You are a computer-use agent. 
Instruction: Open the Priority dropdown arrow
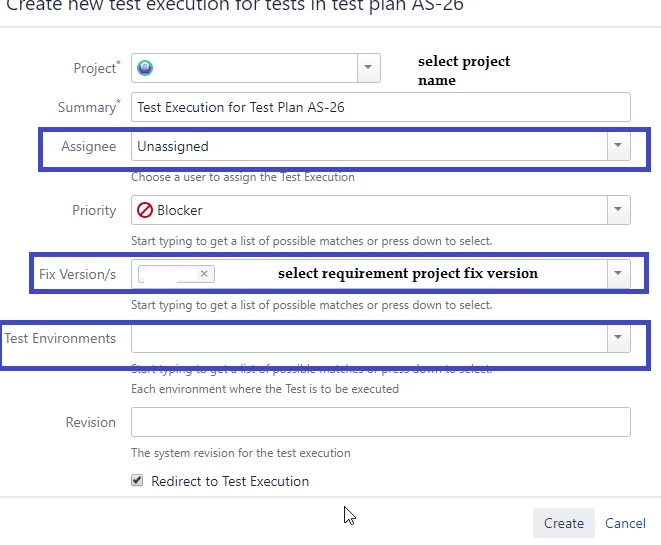[618, 210]
